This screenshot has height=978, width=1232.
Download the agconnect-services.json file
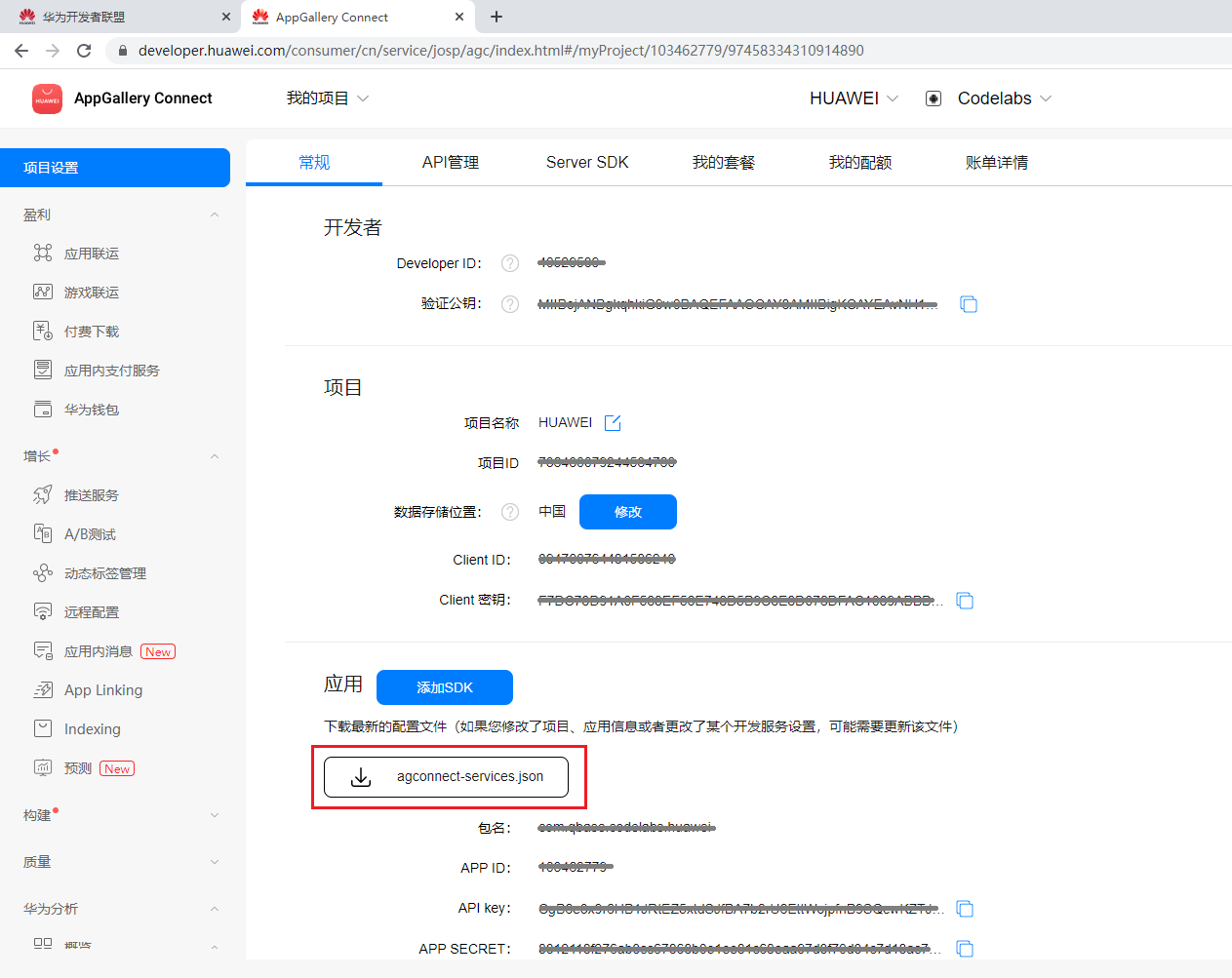tap(446, 777)
